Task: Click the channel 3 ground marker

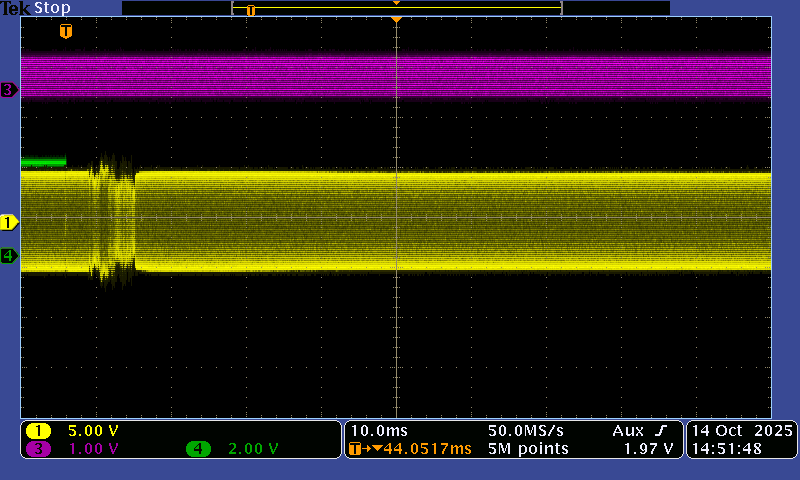Action: [x=10, y=90]
